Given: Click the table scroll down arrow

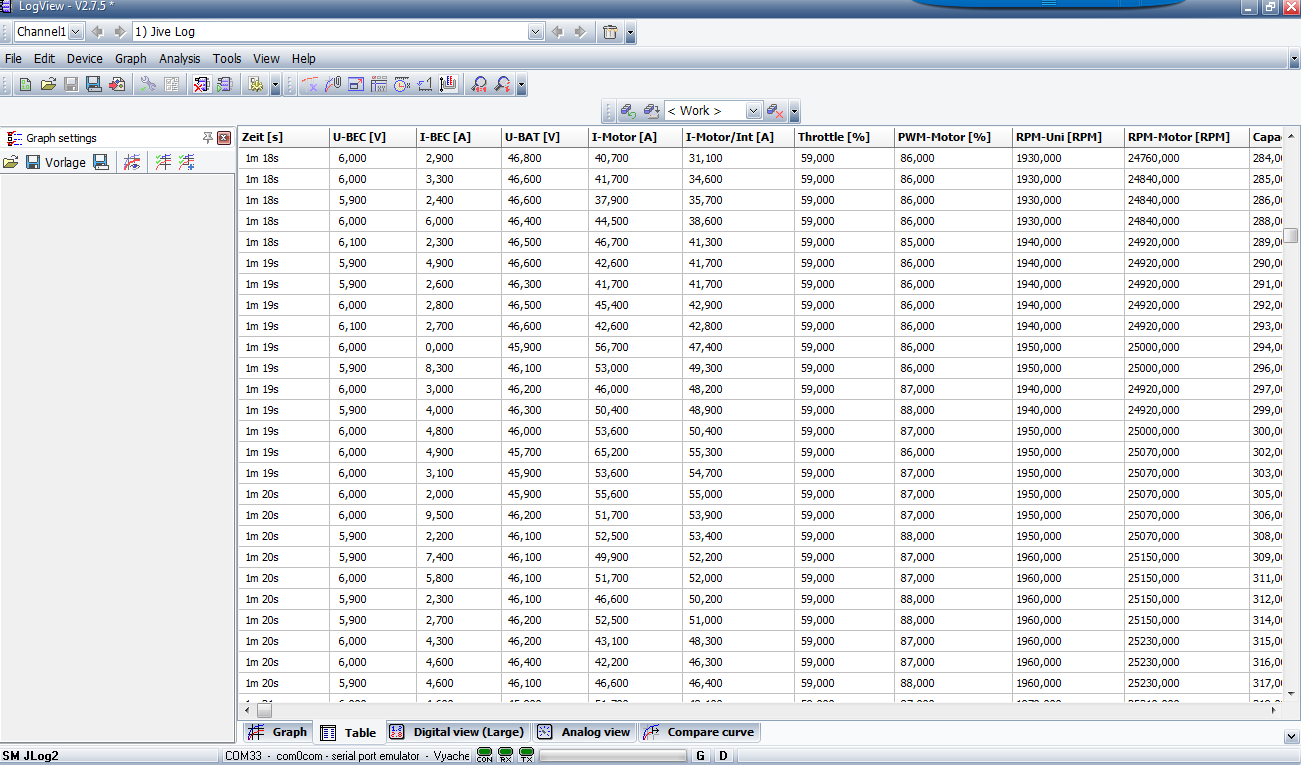Looking at the screenshot, I should (1291, 692).
